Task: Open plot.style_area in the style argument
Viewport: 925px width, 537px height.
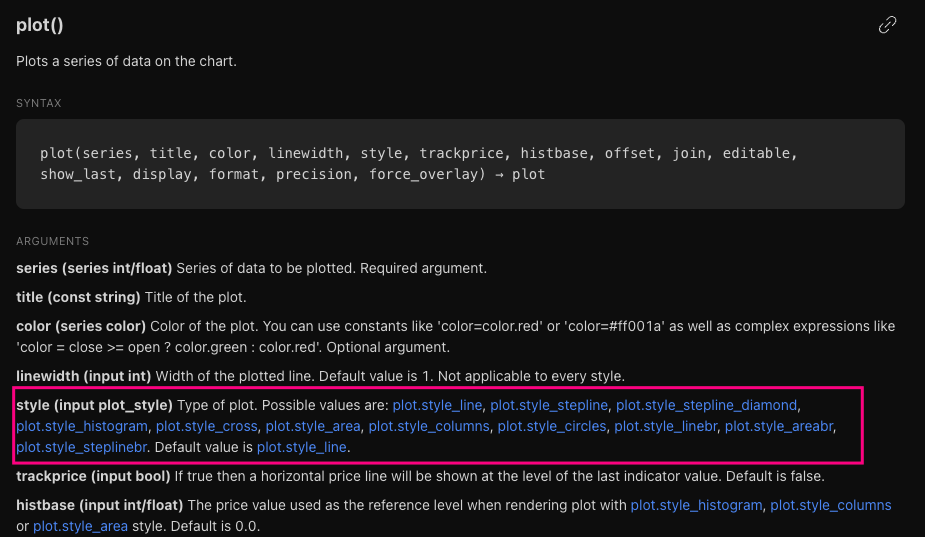Action: click(313, 426)
